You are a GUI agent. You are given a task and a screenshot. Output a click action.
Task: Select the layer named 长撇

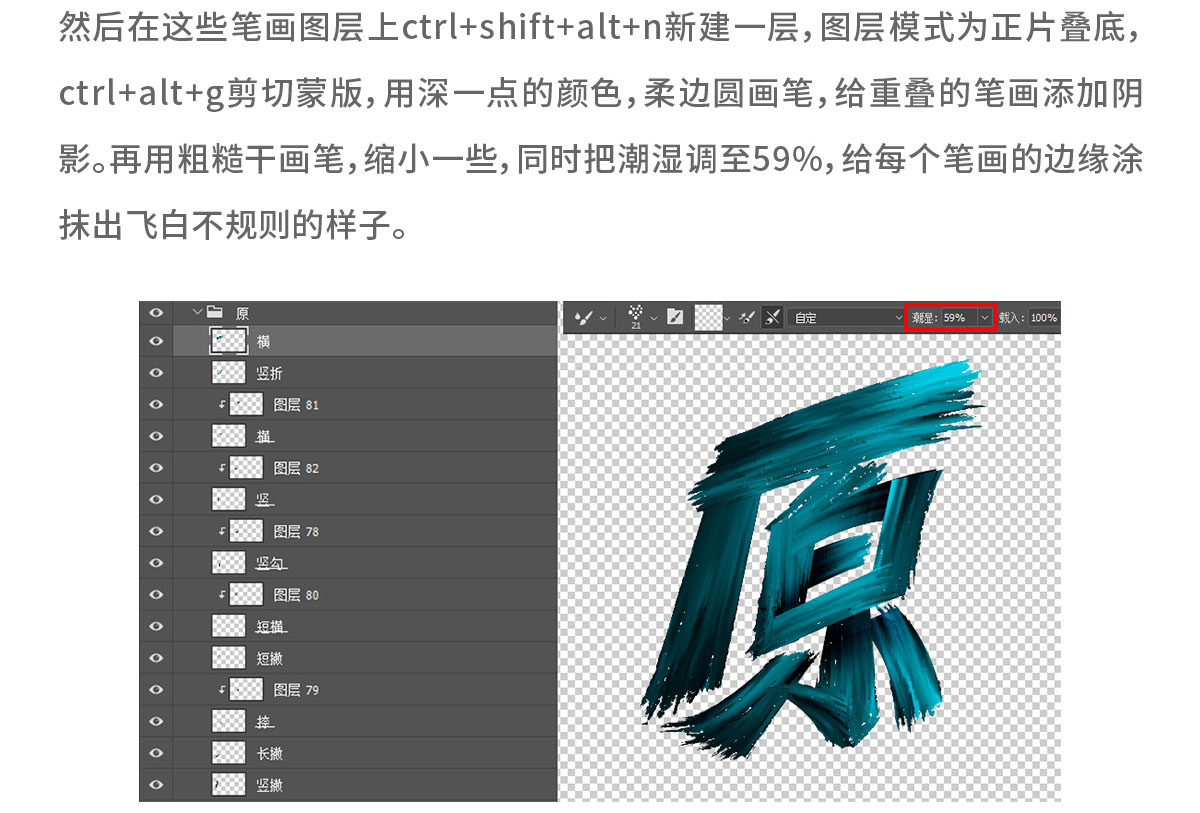click(269, 753)
